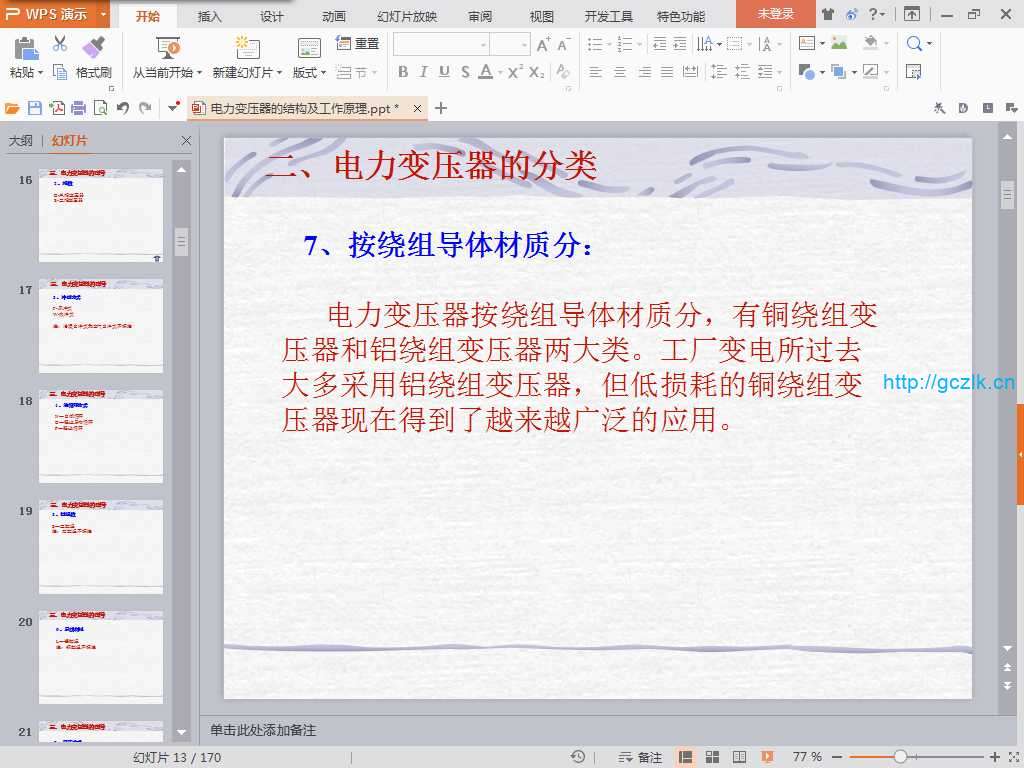Click the Export to PDF icon
The height and width of the screenshot is (768, 1024).
tap(57, 108)
